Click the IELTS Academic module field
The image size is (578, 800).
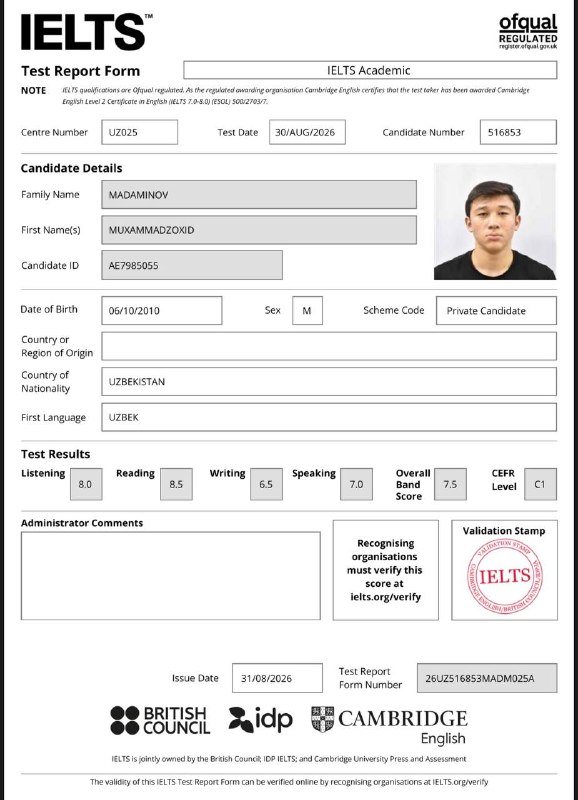[x=370, y=70]
